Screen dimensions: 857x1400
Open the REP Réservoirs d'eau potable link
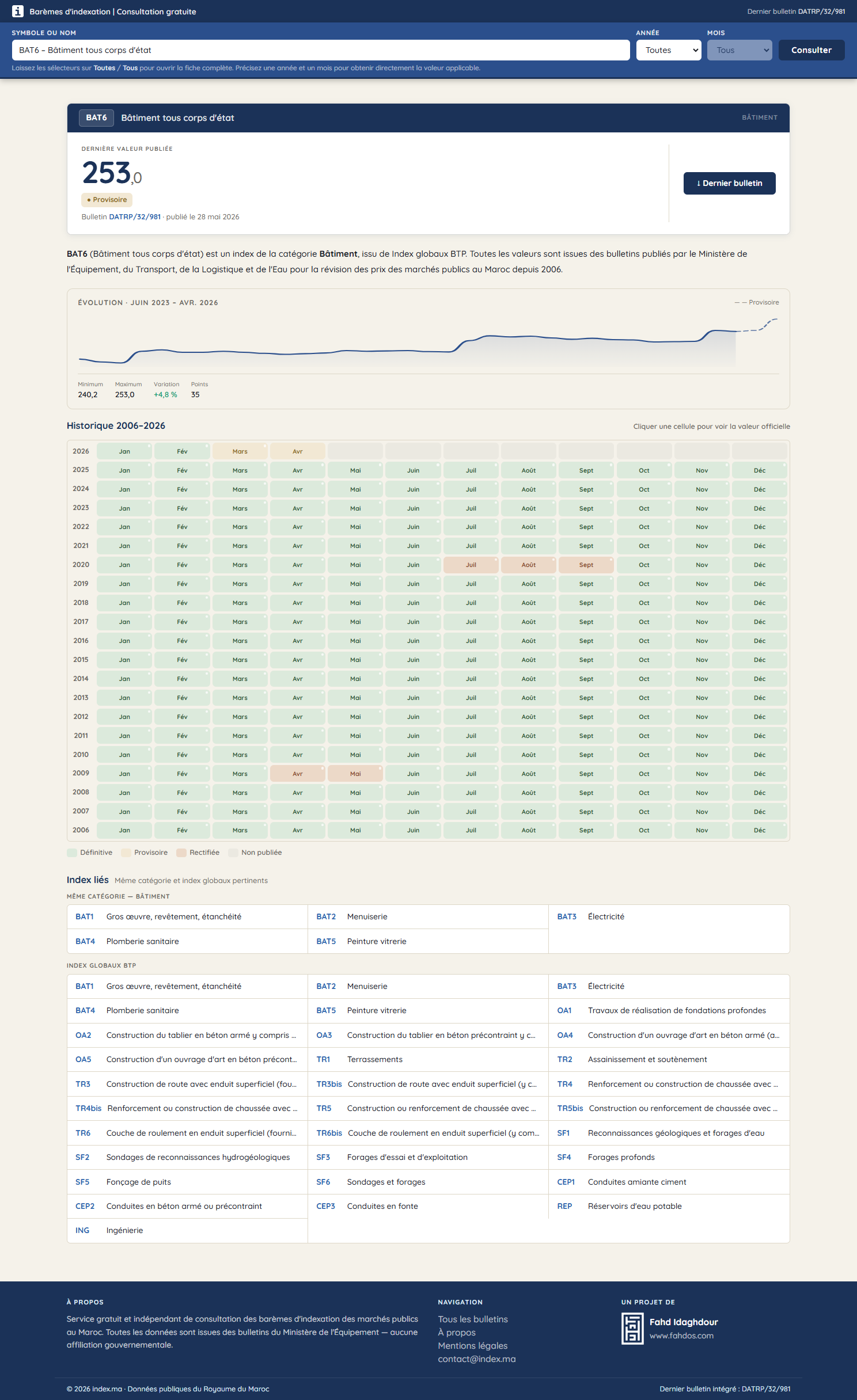[669, 1206]
